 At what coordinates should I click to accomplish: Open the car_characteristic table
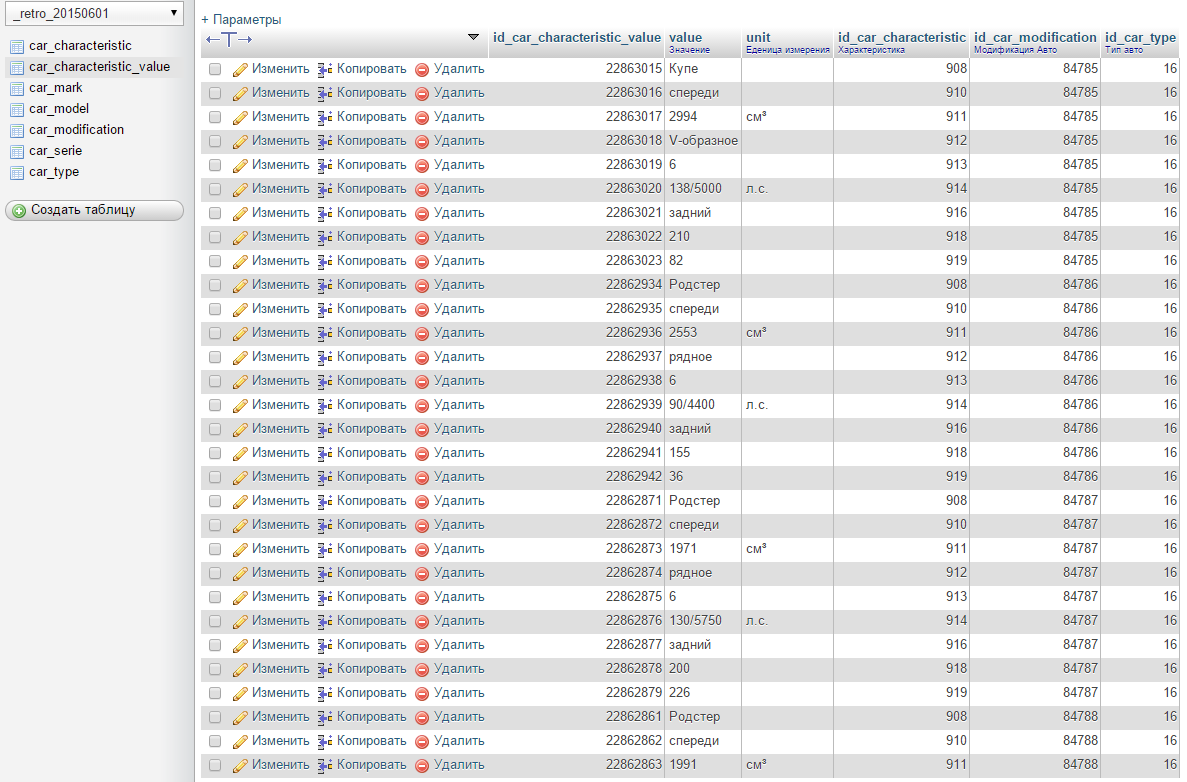coord(80,45)
